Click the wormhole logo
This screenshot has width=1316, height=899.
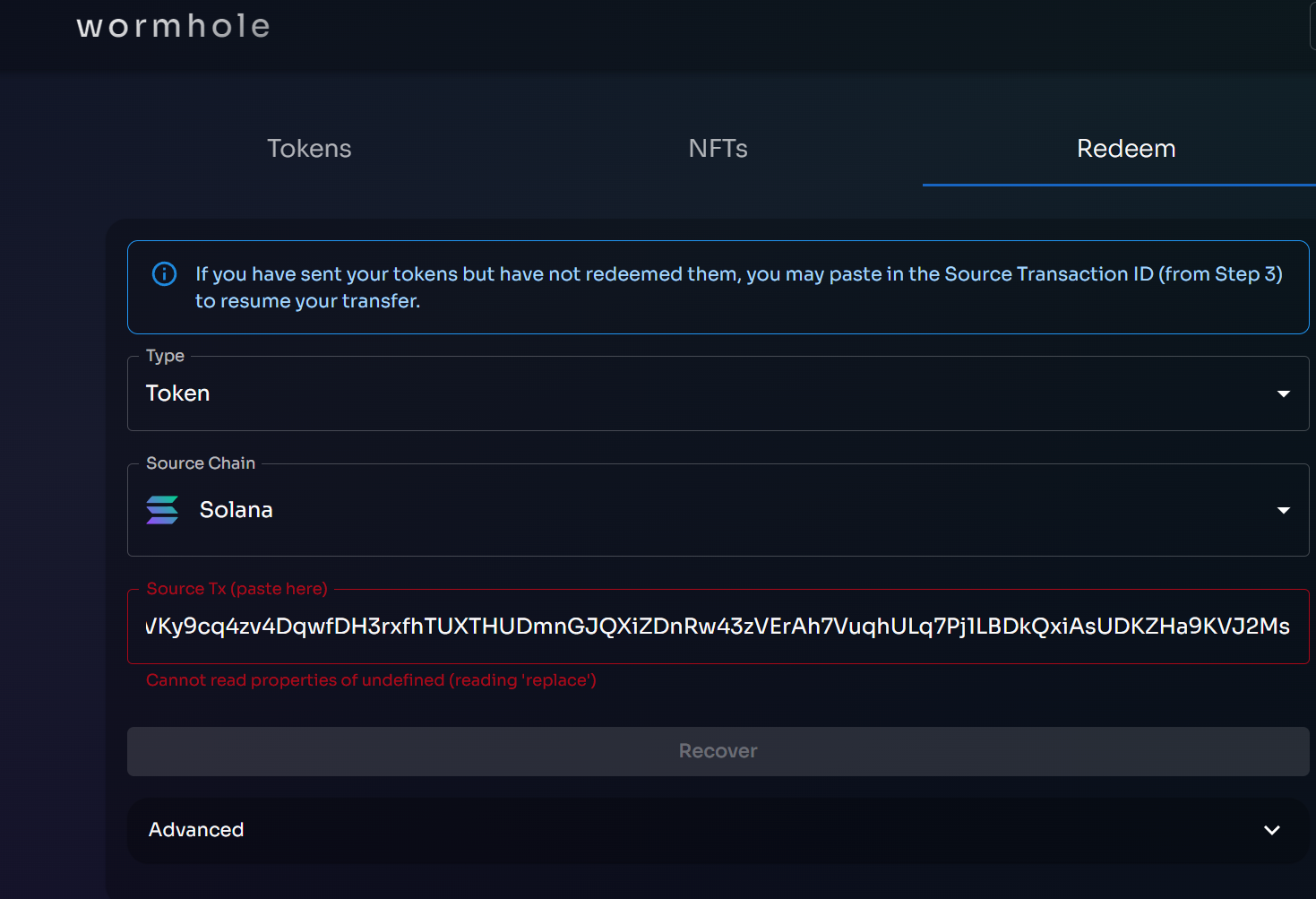(x=173, y=26)
